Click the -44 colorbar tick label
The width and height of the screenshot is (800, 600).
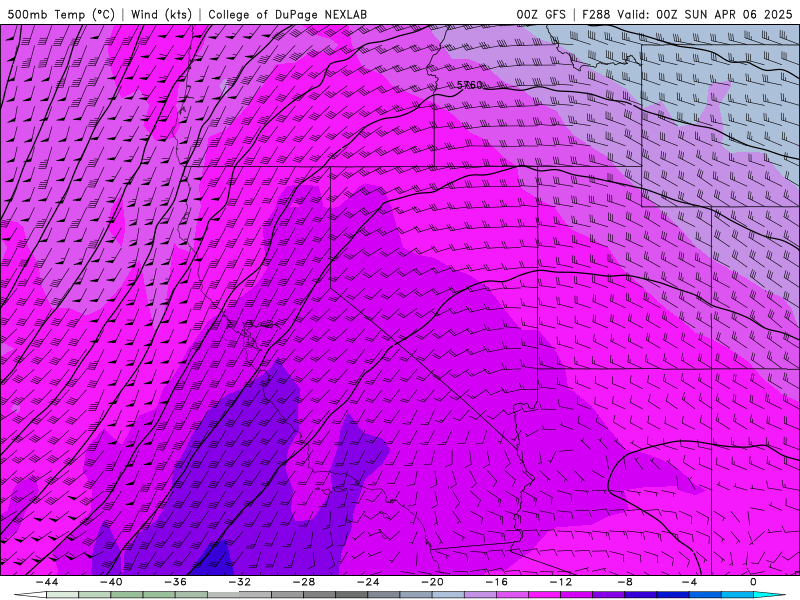click(47, 582)
